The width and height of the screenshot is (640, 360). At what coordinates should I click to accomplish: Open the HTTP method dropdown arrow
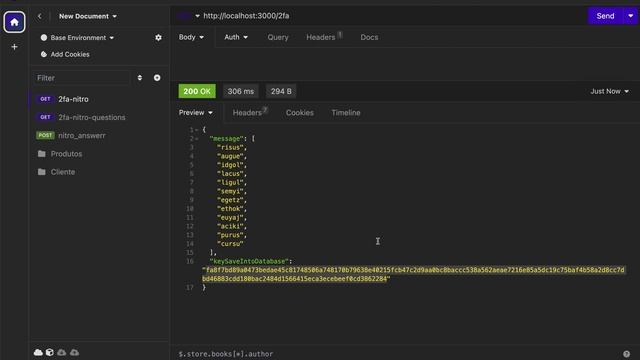click(198, 16)
